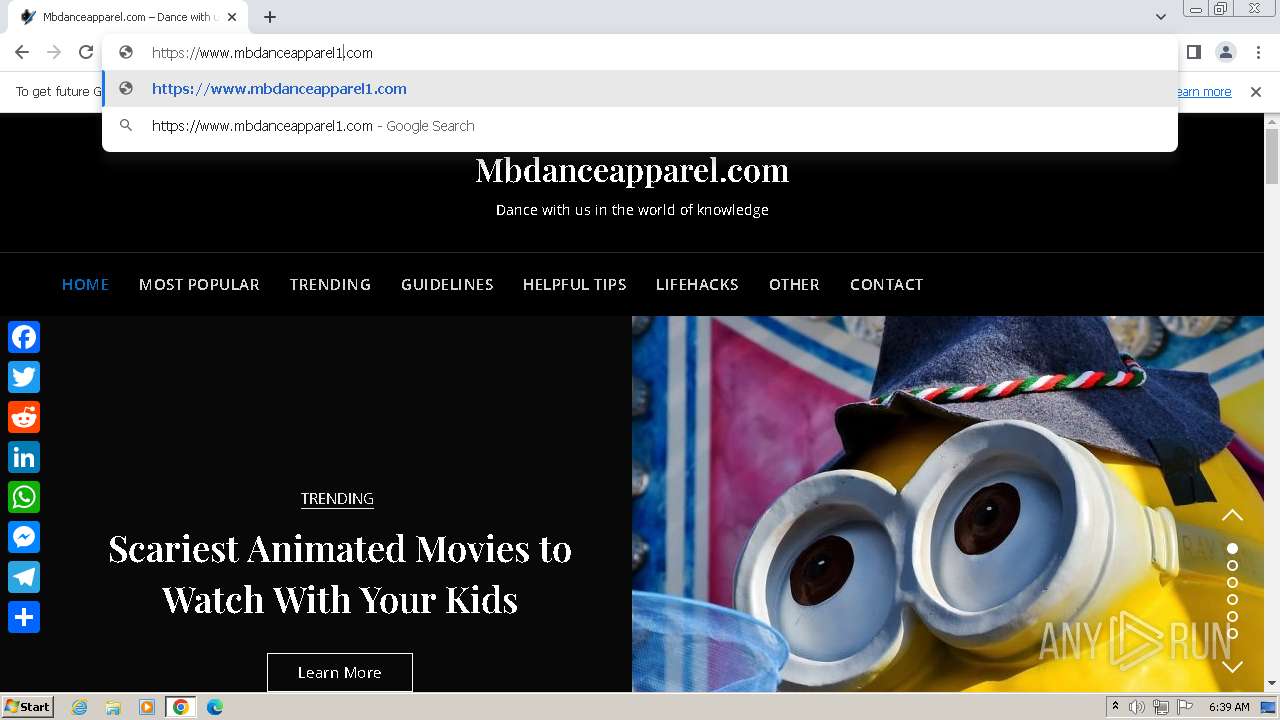The image size is (1280, 720).
Task: Select fourth slider dot
Action: (1232, 599)
